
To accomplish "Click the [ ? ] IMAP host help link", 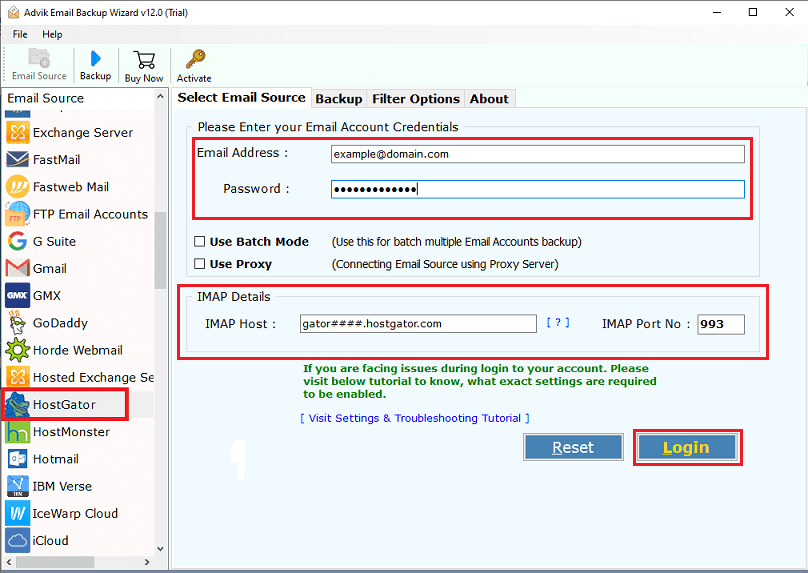I will pos(558,323).
